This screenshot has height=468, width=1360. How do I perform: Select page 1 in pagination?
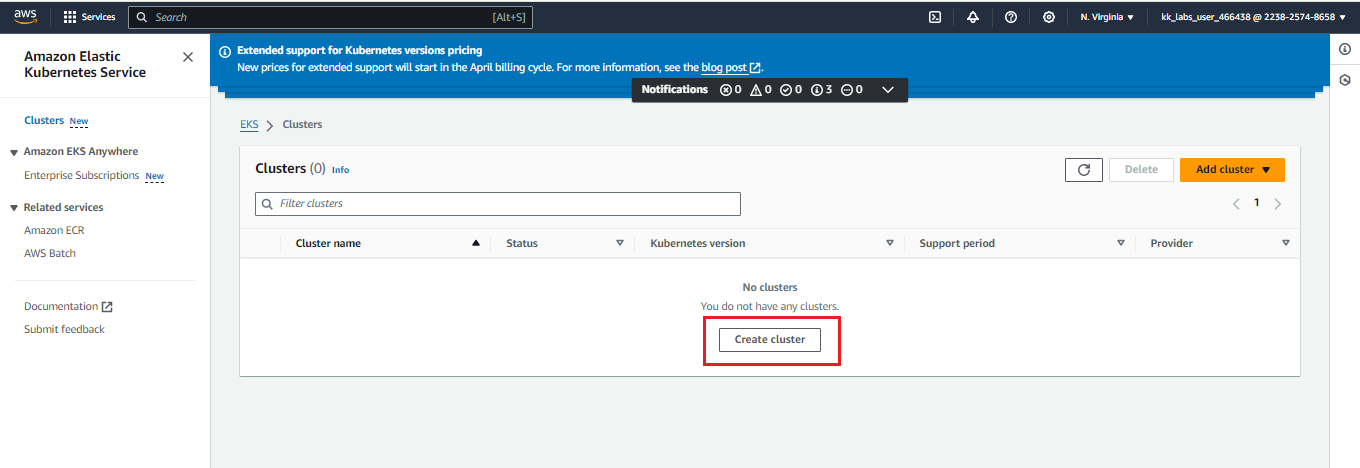(1257, 203)
